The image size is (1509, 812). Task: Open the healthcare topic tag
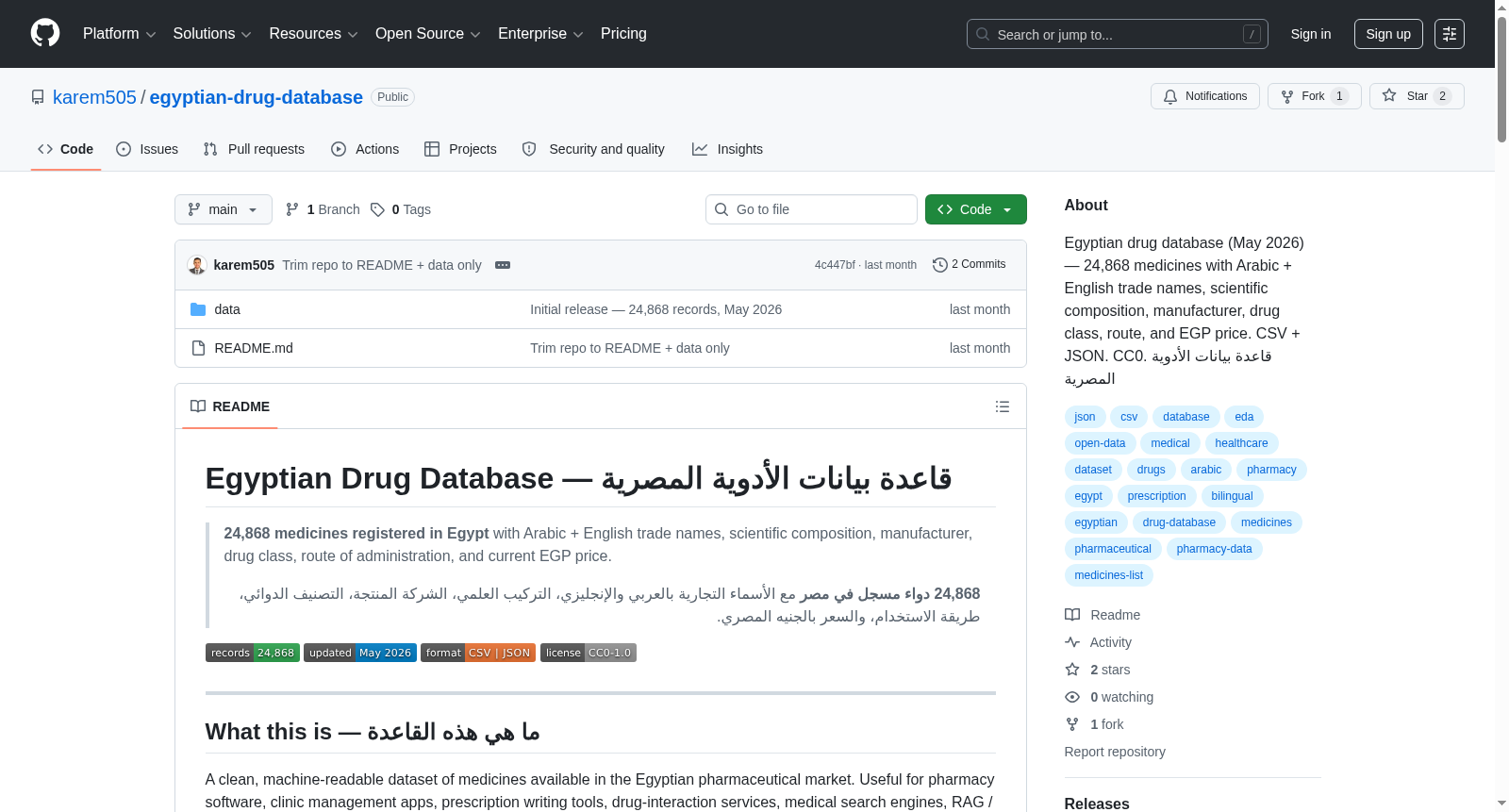[x=1241, y=443]
